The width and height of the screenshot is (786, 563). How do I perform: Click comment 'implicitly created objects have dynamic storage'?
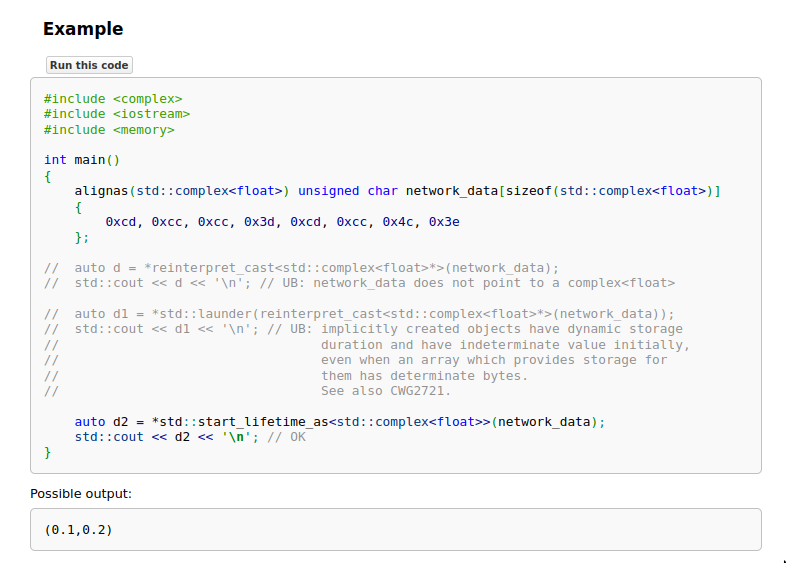coord(502,329)
